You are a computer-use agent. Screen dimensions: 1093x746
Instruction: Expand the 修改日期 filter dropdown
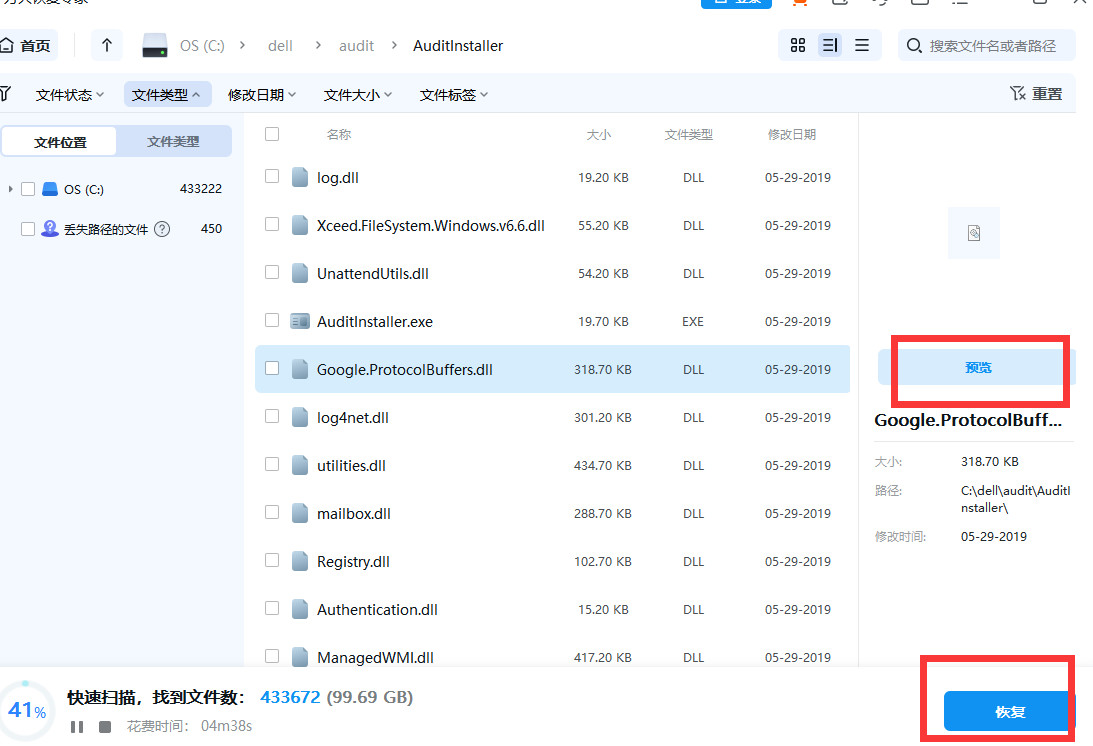262,95
